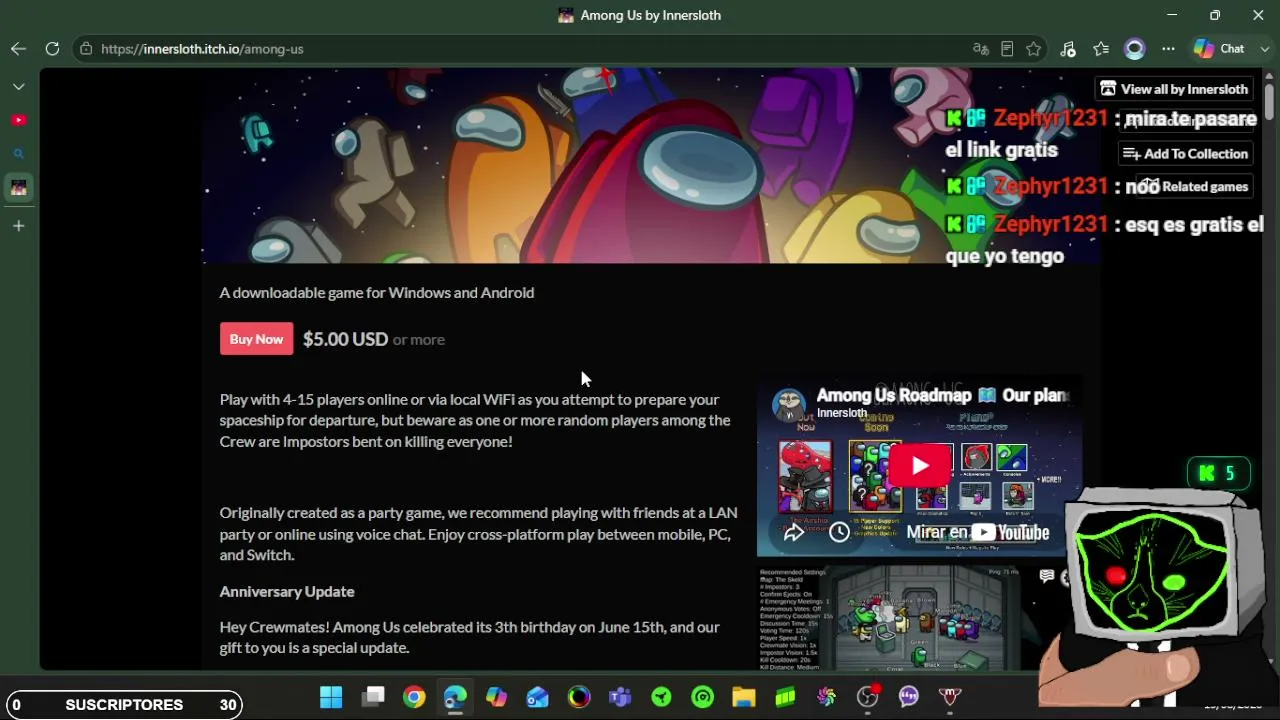Click the '$5.00 USD' price text
Screen dimensions: 1280x720
pyautogui.click(x=345, y=339)
